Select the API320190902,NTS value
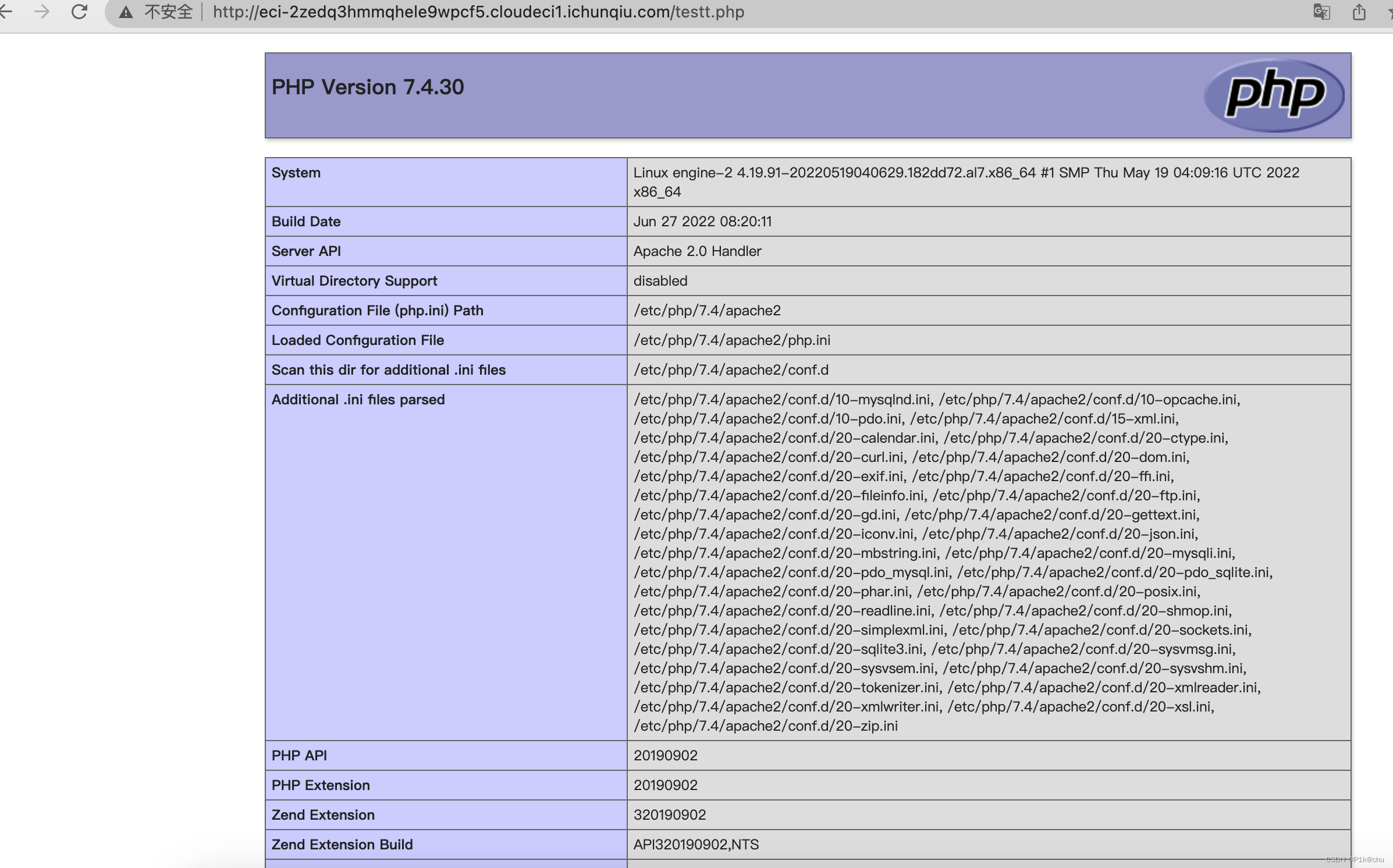The height and width of the screenshot is (868, 1393). point(696,845)
